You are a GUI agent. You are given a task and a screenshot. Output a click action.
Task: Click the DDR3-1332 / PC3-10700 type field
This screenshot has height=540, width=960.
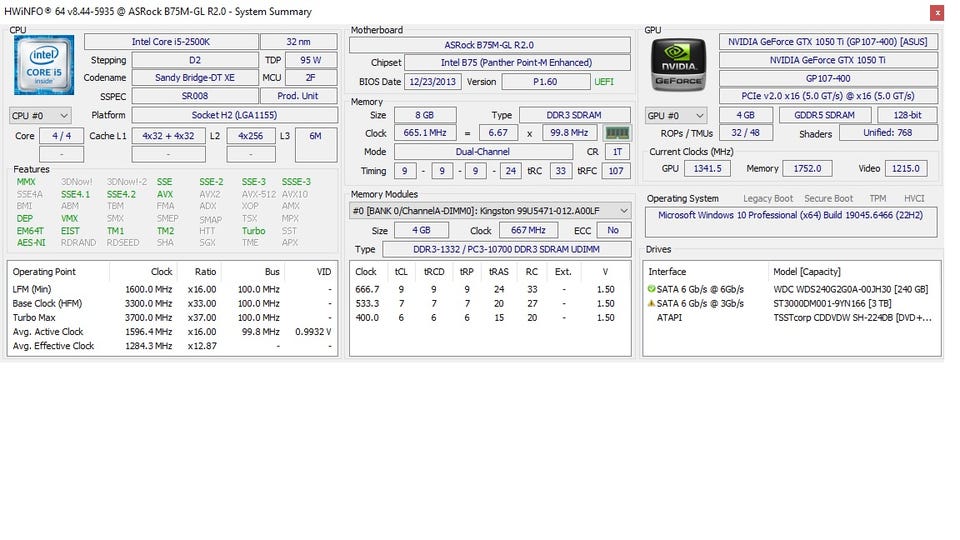[x=506, y=249]
